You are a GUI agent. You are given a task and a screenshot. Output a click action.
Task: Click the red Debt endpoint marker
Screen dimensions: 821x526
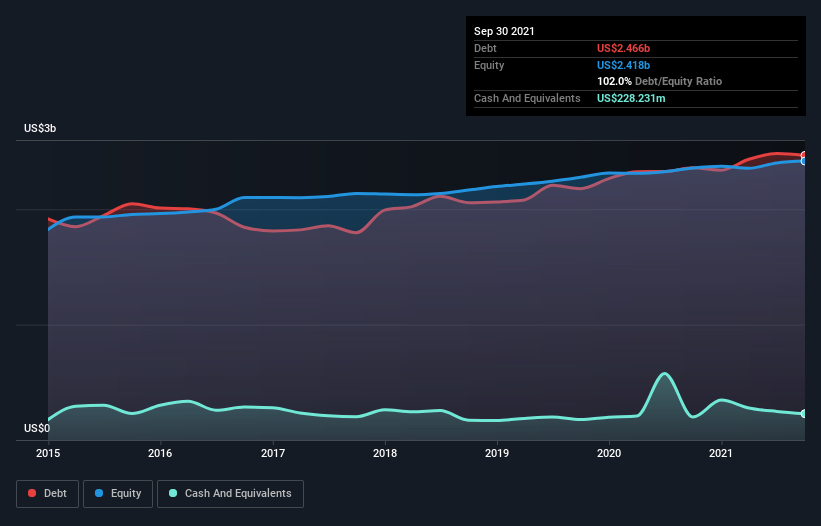coord(804,155)
